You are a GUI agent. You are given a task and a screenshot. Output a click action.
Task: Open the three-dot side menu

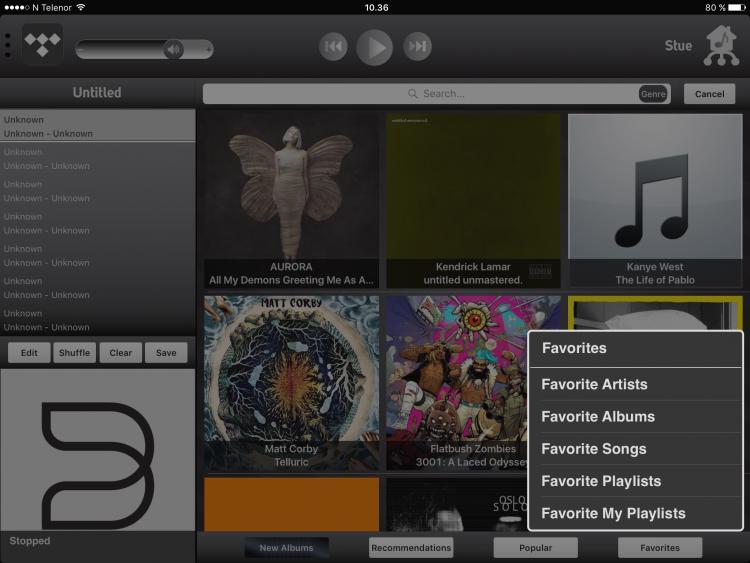(7, 45)
